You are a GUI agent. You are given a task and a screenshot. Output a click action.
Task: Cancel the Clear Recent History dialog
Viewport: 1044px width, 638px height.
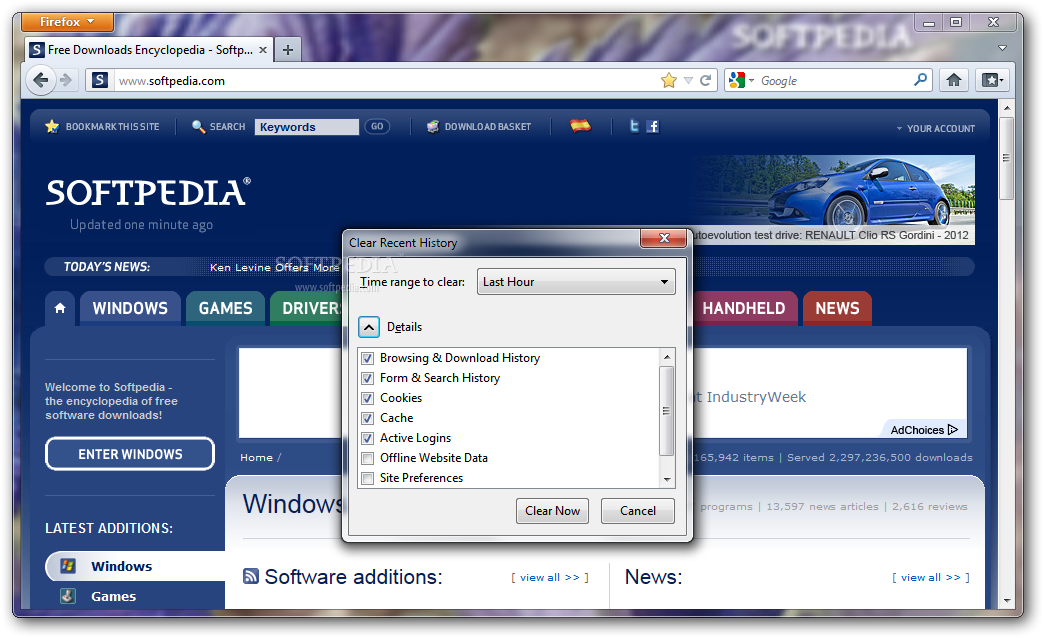click(637, 511)
